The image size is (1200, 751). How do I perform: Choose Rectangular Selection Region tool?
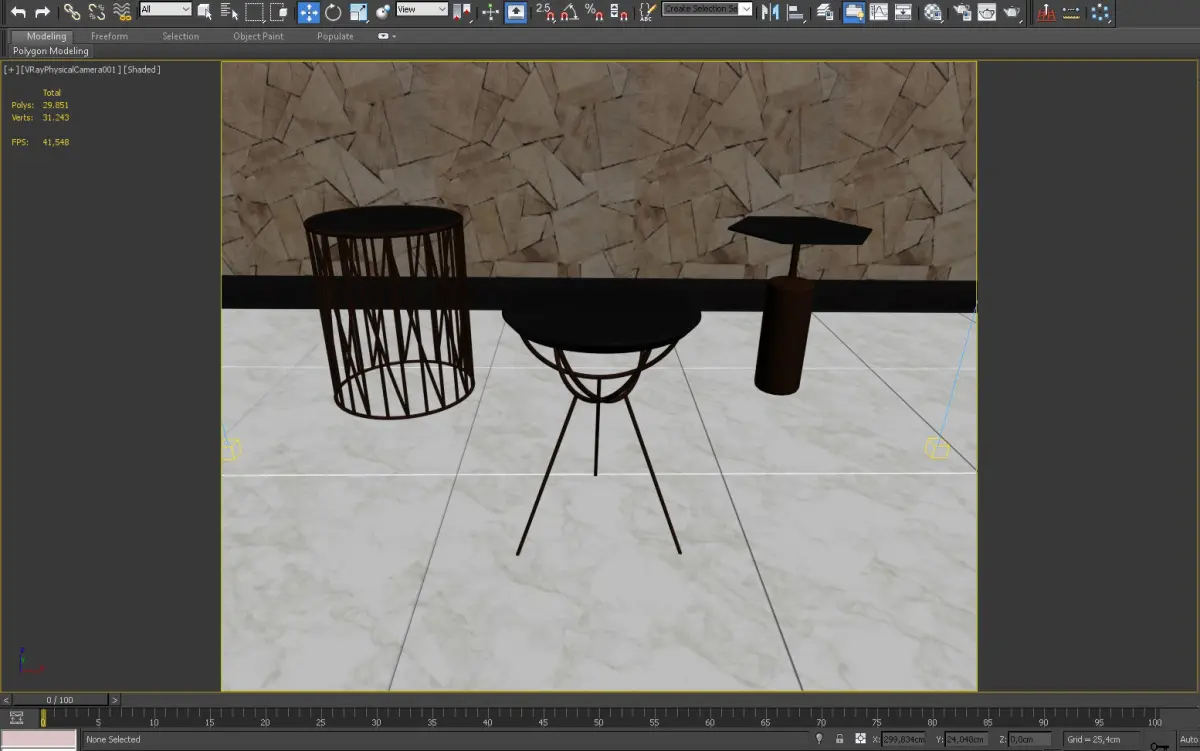click(x=254, y=12)
